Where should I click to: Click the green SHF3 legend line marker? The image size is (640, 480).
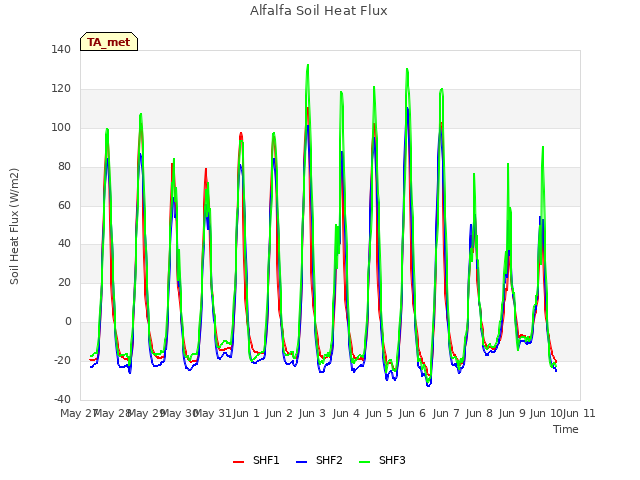pyautogui.click(x=364, y=462)
